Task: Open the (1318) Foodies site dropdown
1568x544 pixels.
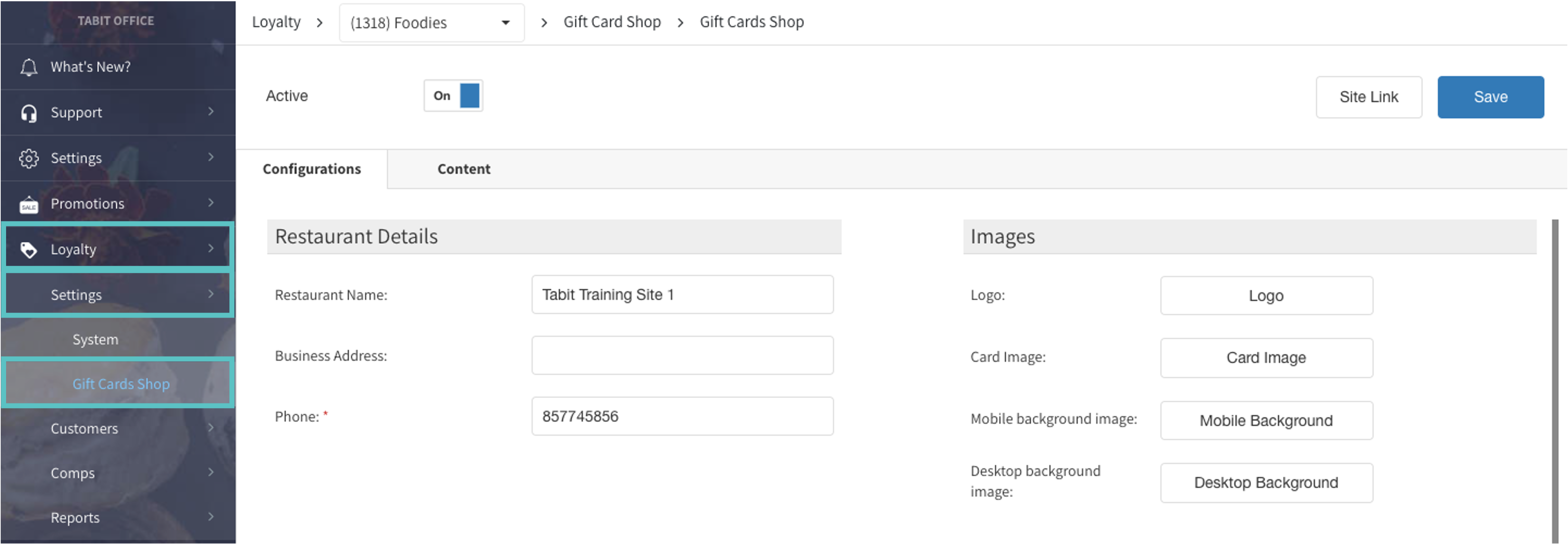Action: pyautogui.click(x=431, y=23)
